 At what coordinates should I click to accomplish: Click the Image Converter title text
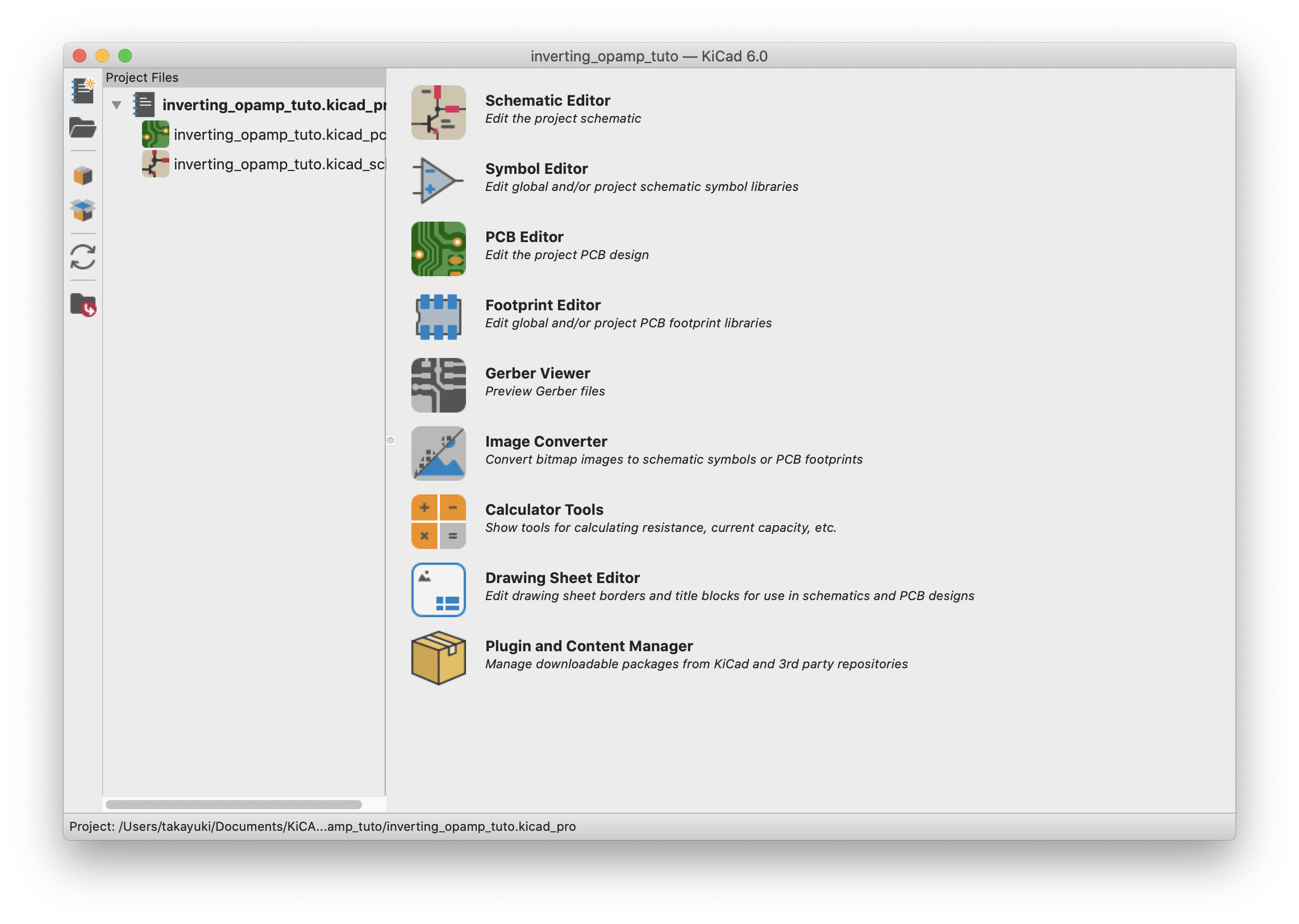click(x=546, y=442)
